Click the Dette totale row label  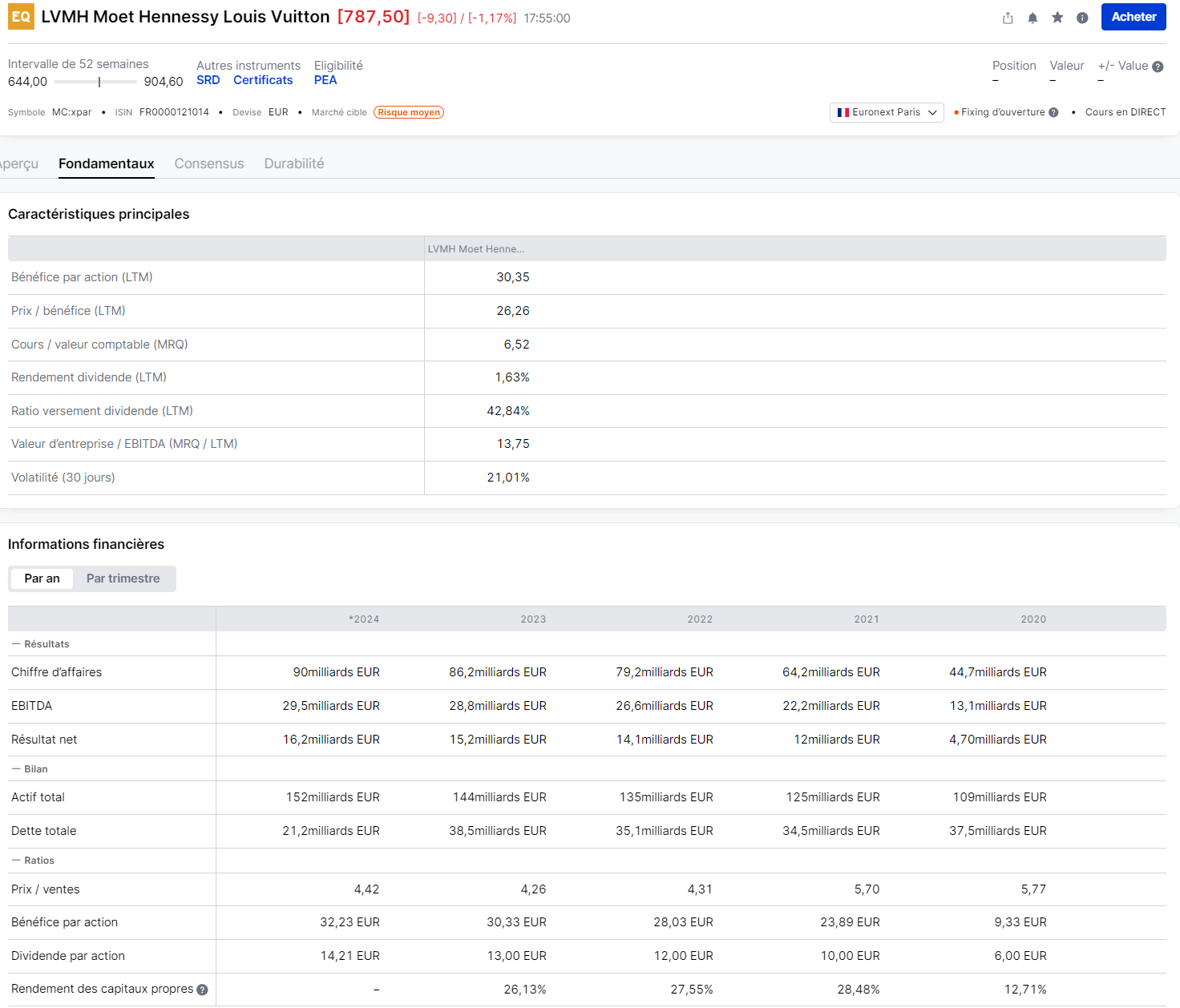(43, 831)
